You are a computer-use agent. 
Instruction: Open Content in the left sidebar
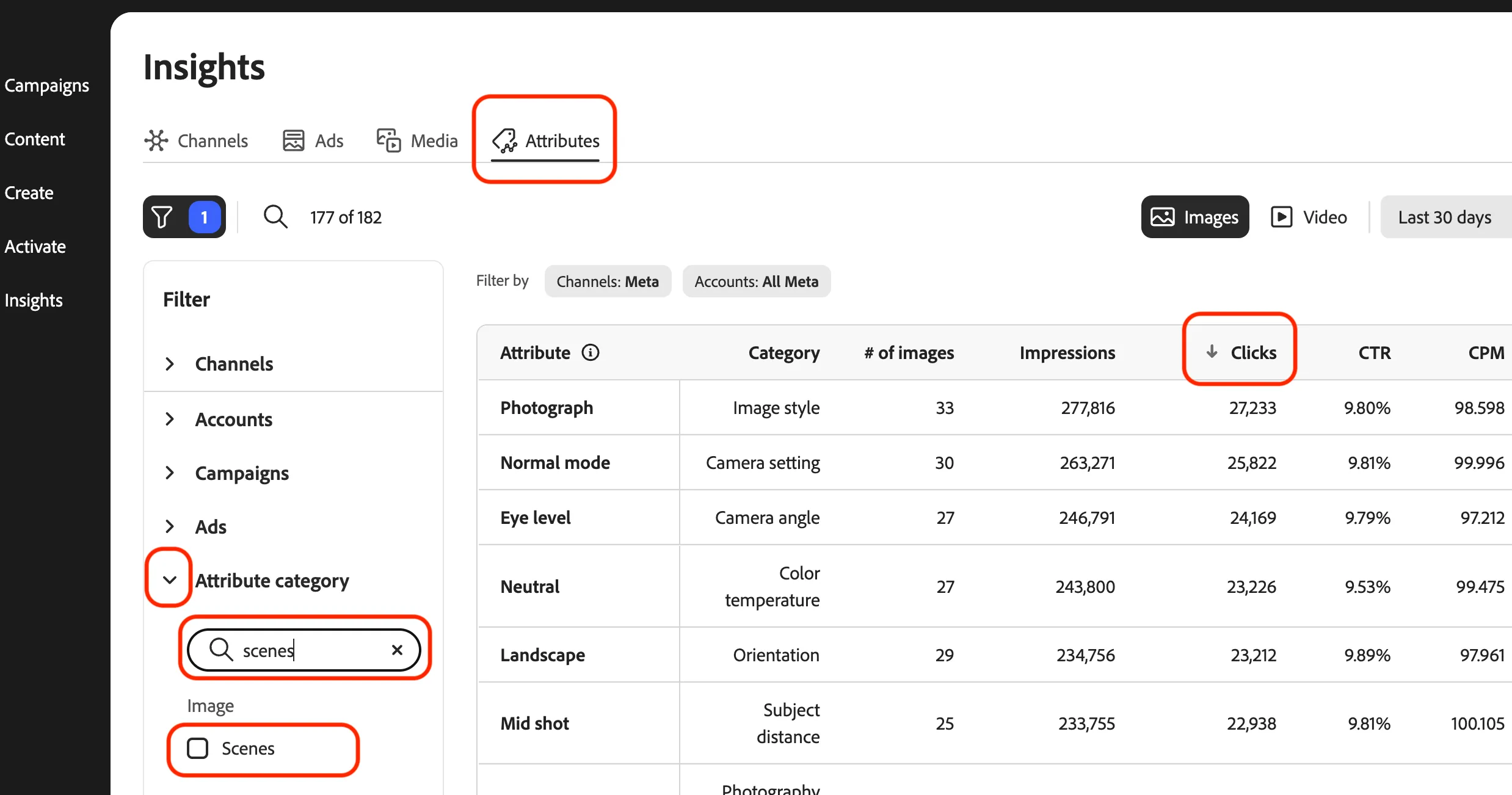34,139
